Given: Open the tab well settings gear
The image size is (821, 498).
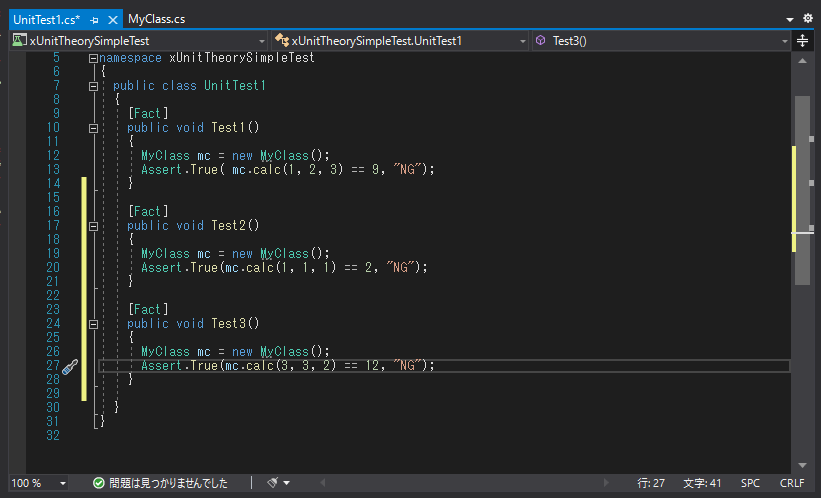Looking at the screenshot, I should 808,19.
